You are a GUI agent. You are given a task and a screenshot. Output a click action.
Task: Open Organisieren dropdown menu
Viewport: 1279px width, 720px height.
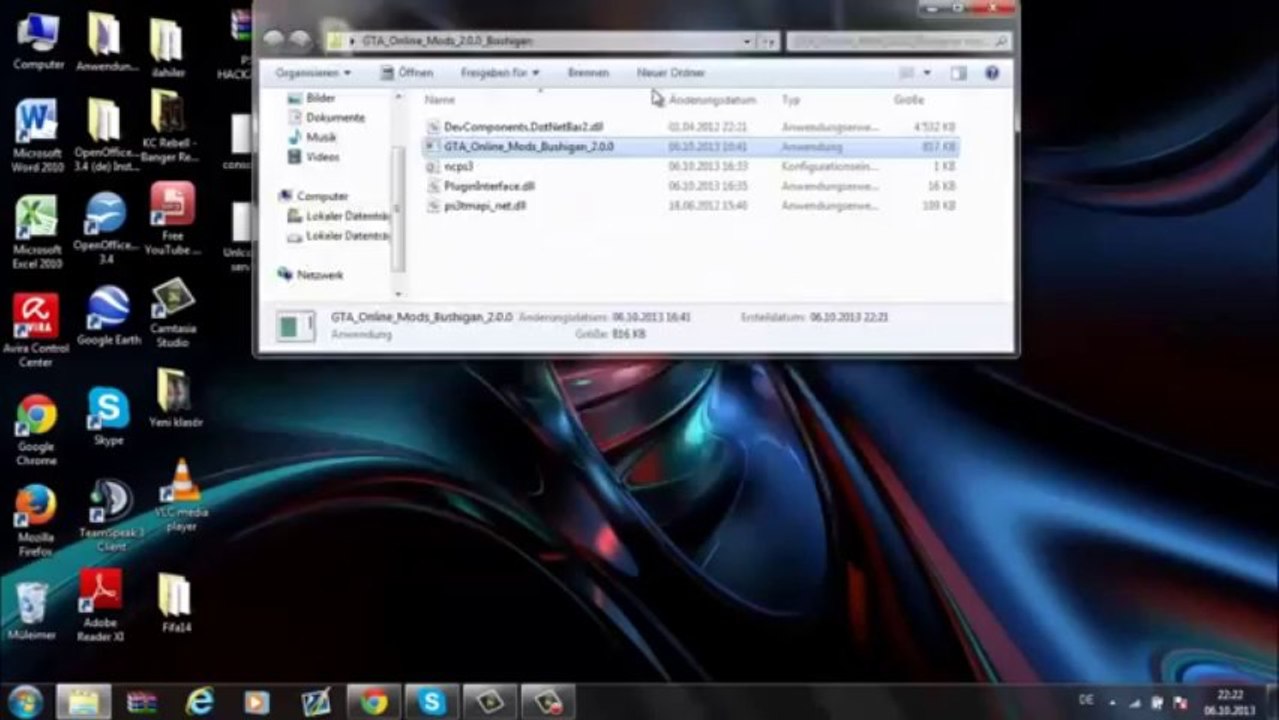pyautogui.click(x=313, y=73)
